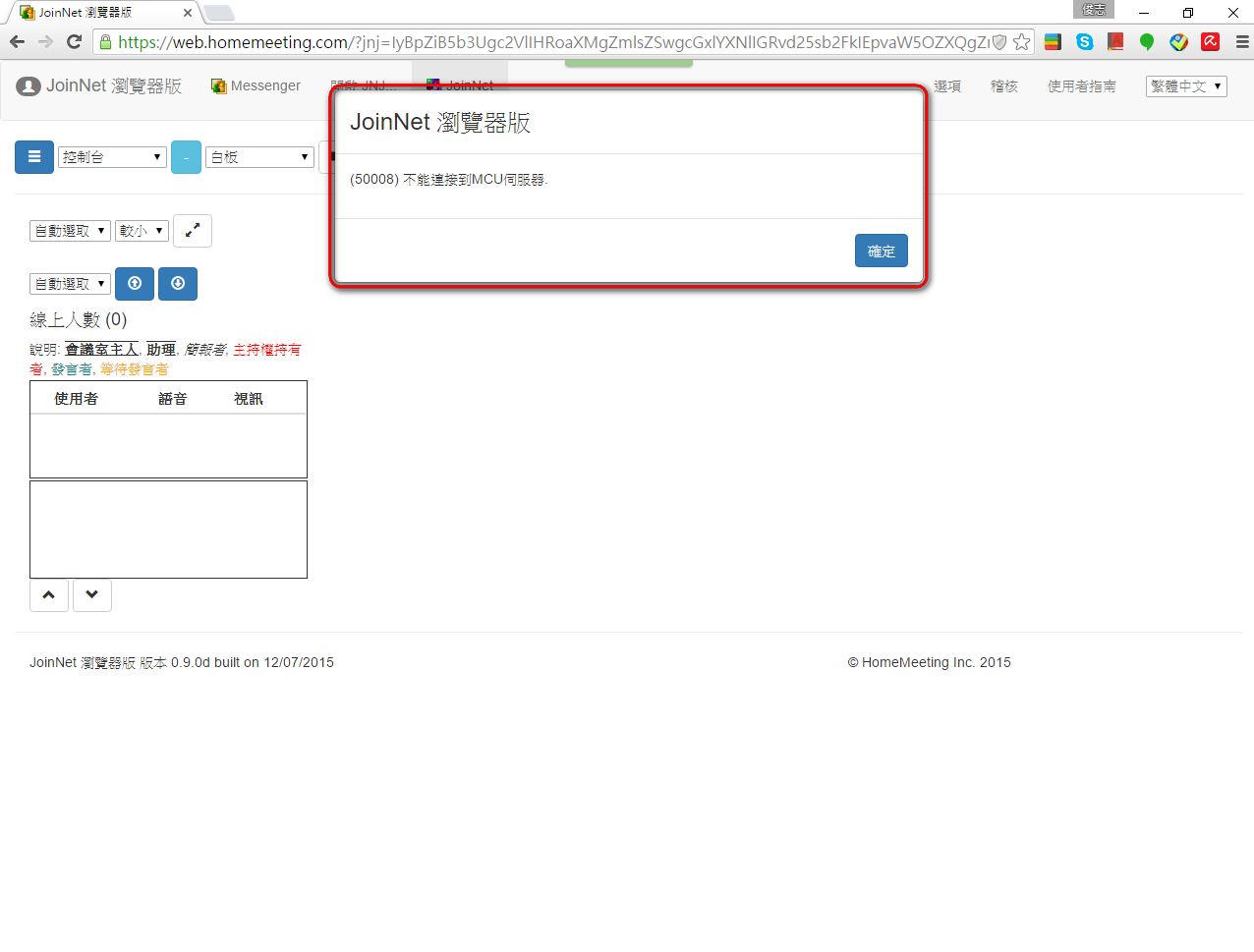Viewport: 1254px width, 952px height.
Task: Open the 較小 size dropdown
Action: click(x=142, y=231)
